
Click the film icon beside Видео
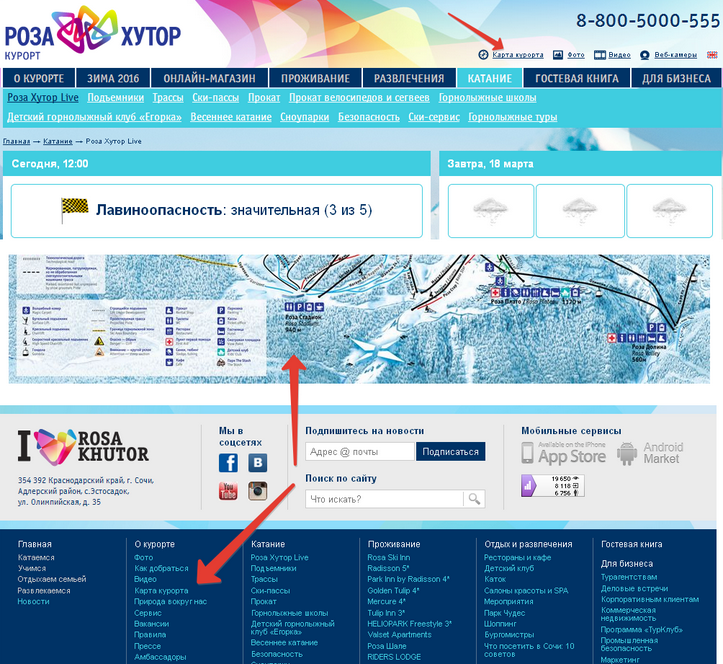pos(599,55)
